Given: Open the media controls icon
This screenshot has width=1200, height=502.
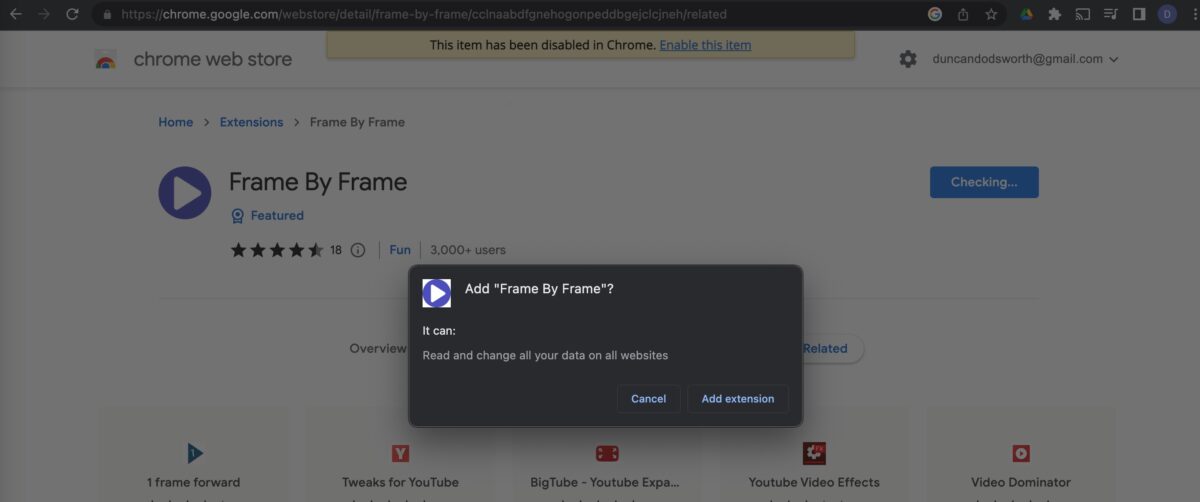Looking at the screenshot, I should [x=1111, y=14].
